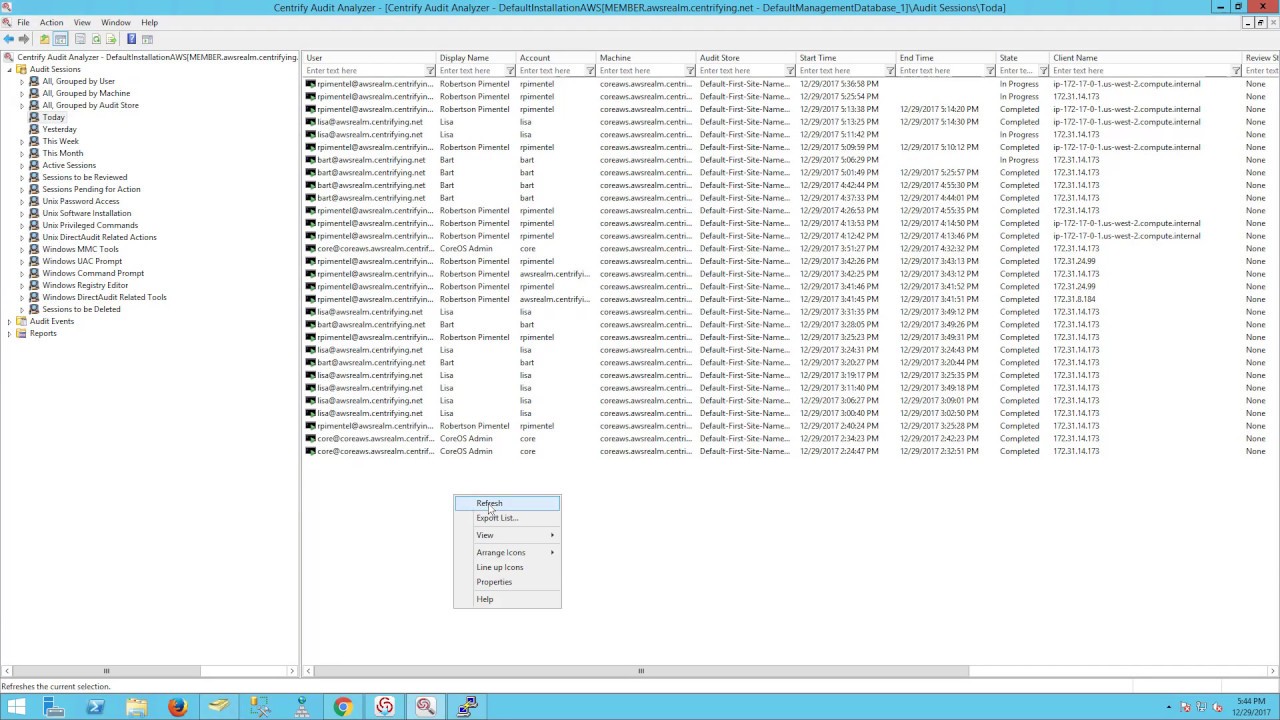Launch Google Chrome from taskbar
Image resolution: width=1280 pixels, height=720 pixels.
click(x=343, y=707)
